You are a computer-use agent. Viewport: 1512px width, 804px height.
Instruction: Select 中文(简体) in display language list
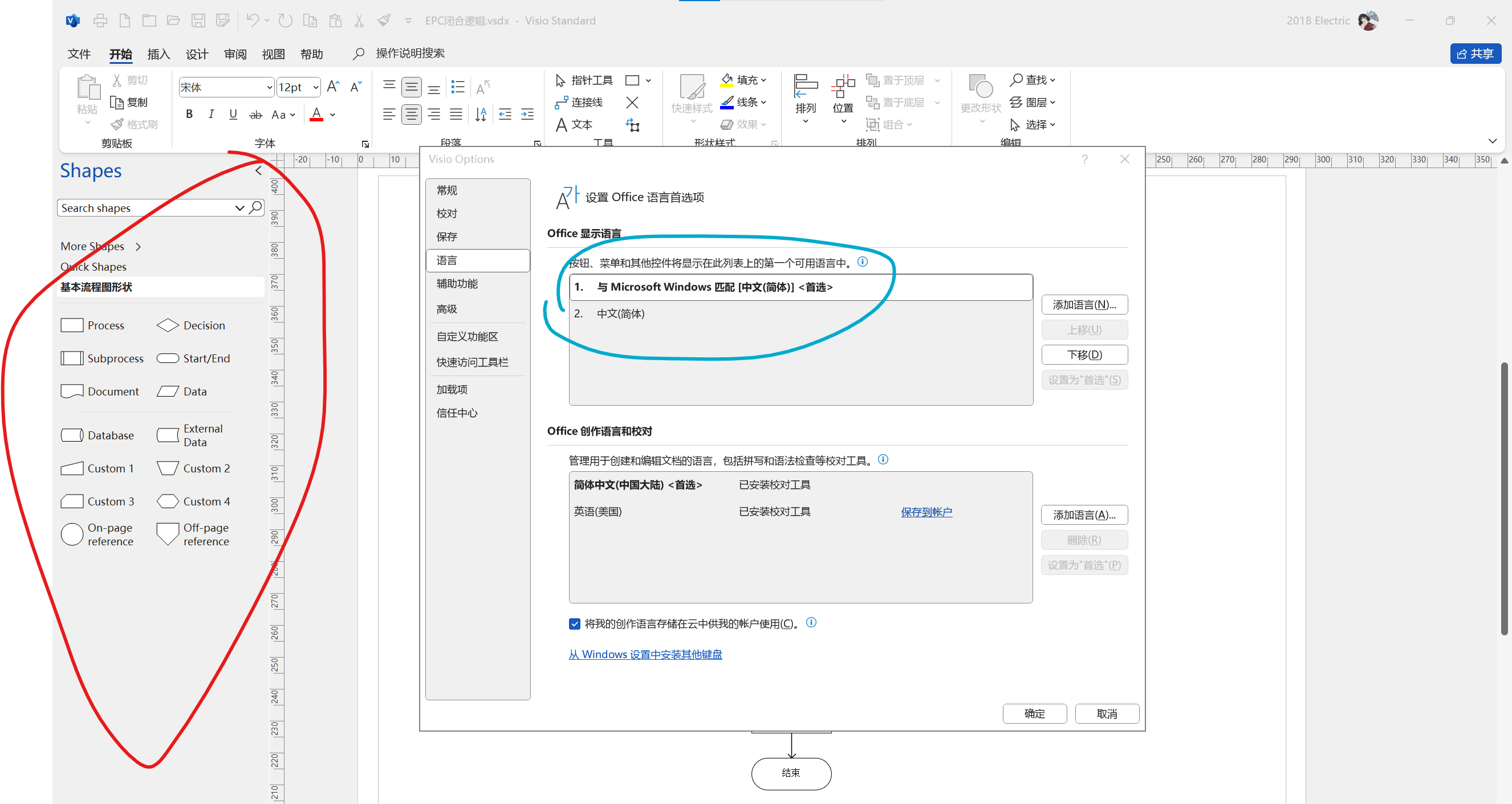point(800,314)
